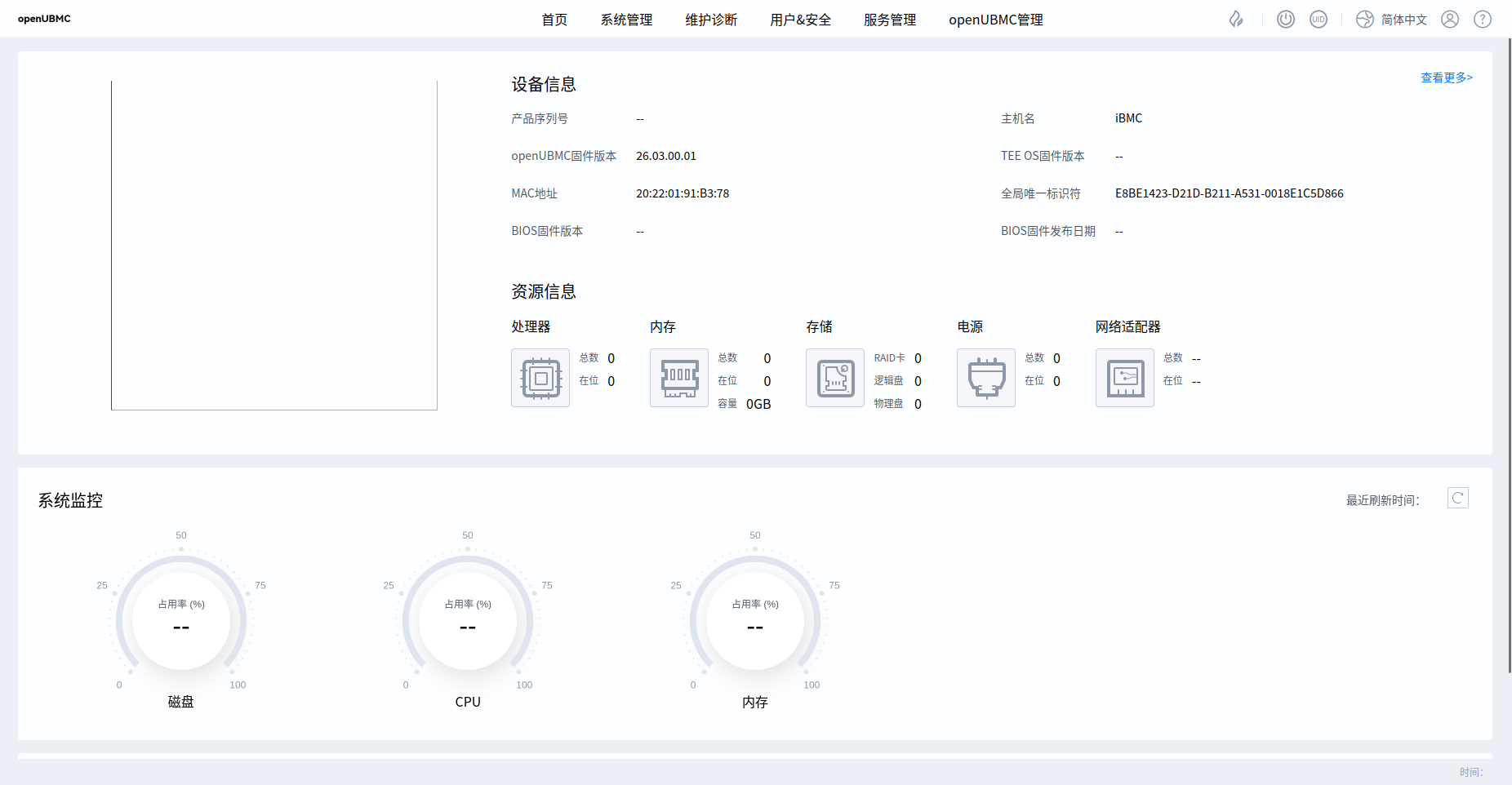Click the page vertical scrollbar

point(1509,355)
